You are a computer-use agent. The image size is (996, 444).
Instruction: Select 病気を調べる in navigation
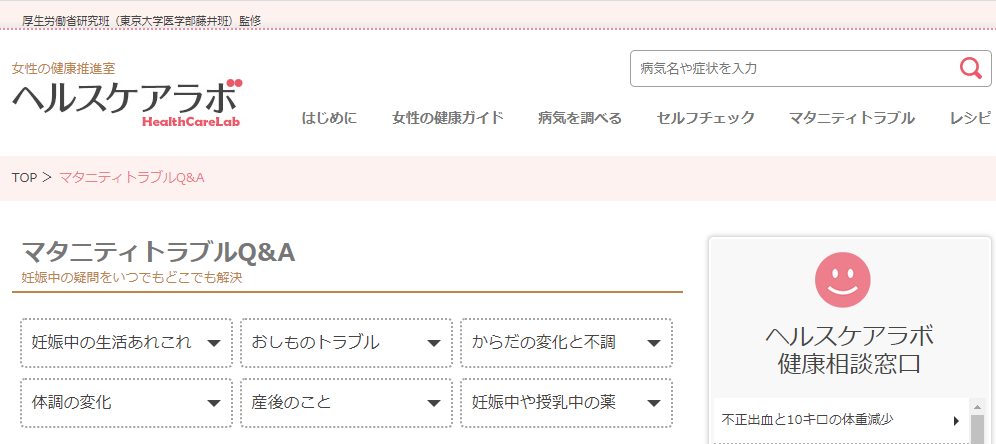coord(580,118)
